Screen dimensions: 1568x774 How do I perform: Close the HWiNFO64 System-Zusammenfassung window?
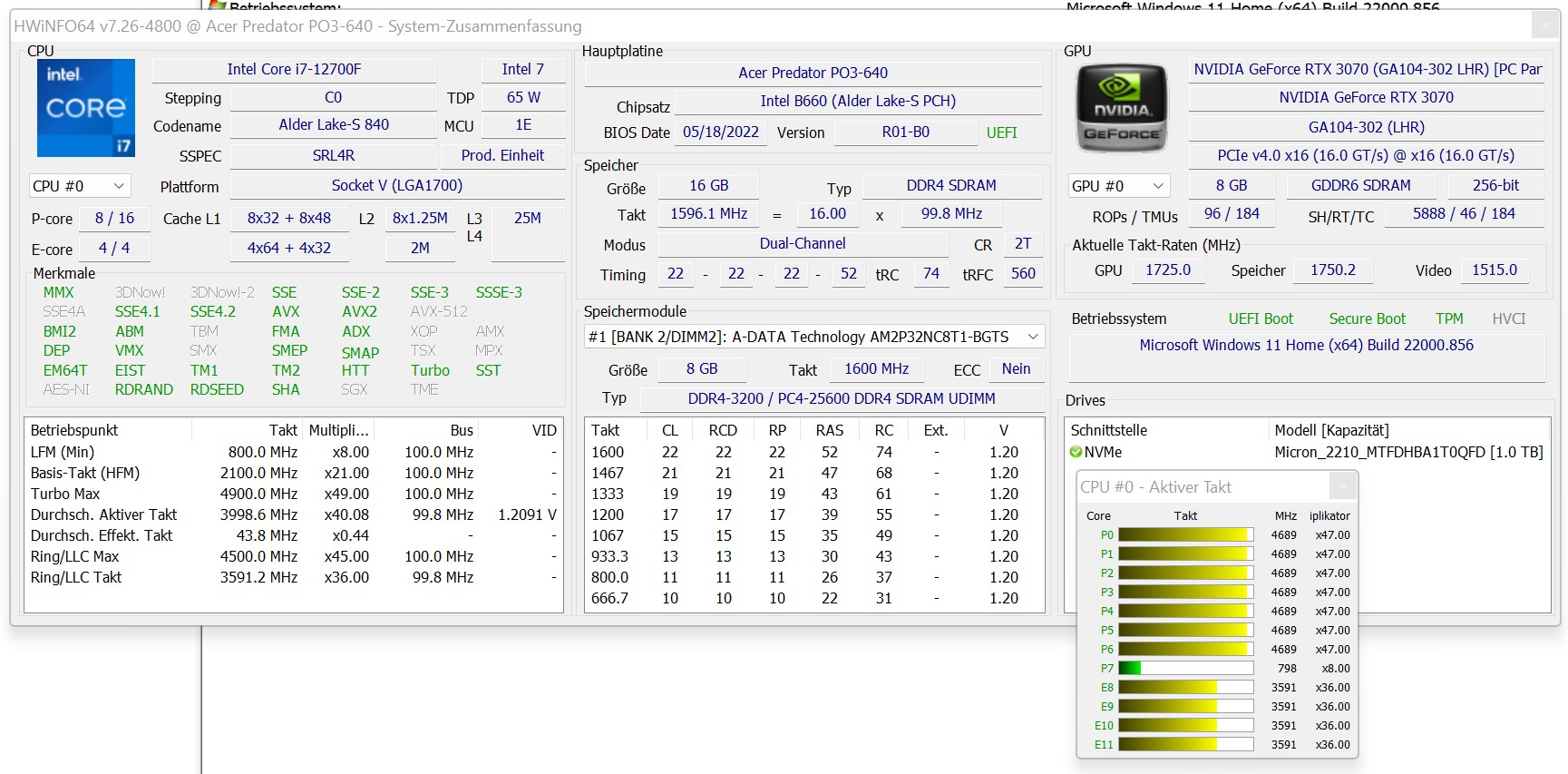[1546, 24]
